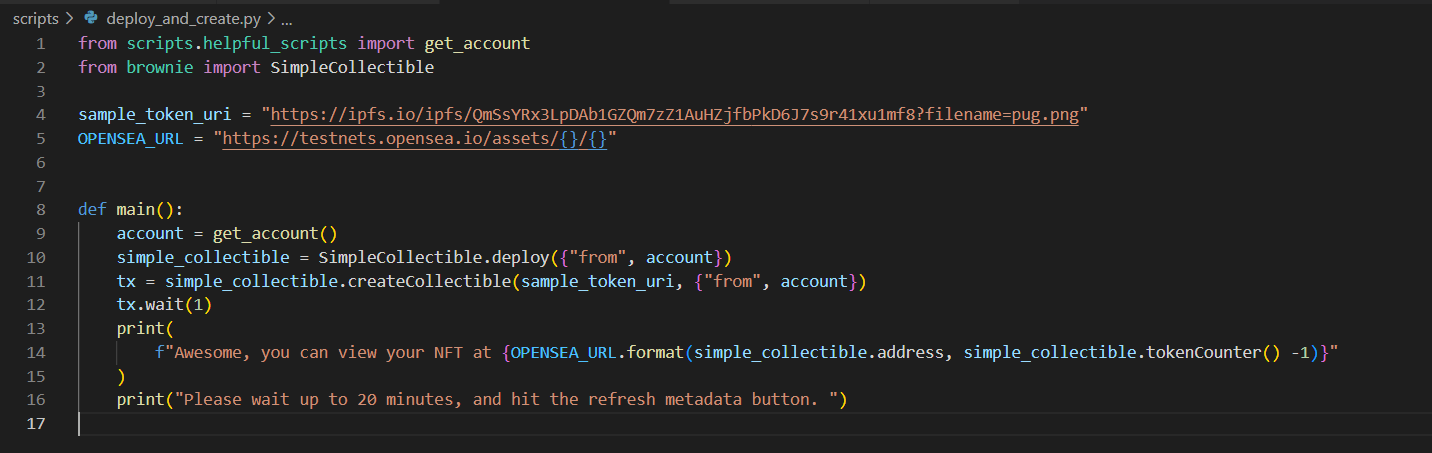The image size is (1432, 453).
Task: Click the Python file icon in breadcrumb
Action: 92,19
